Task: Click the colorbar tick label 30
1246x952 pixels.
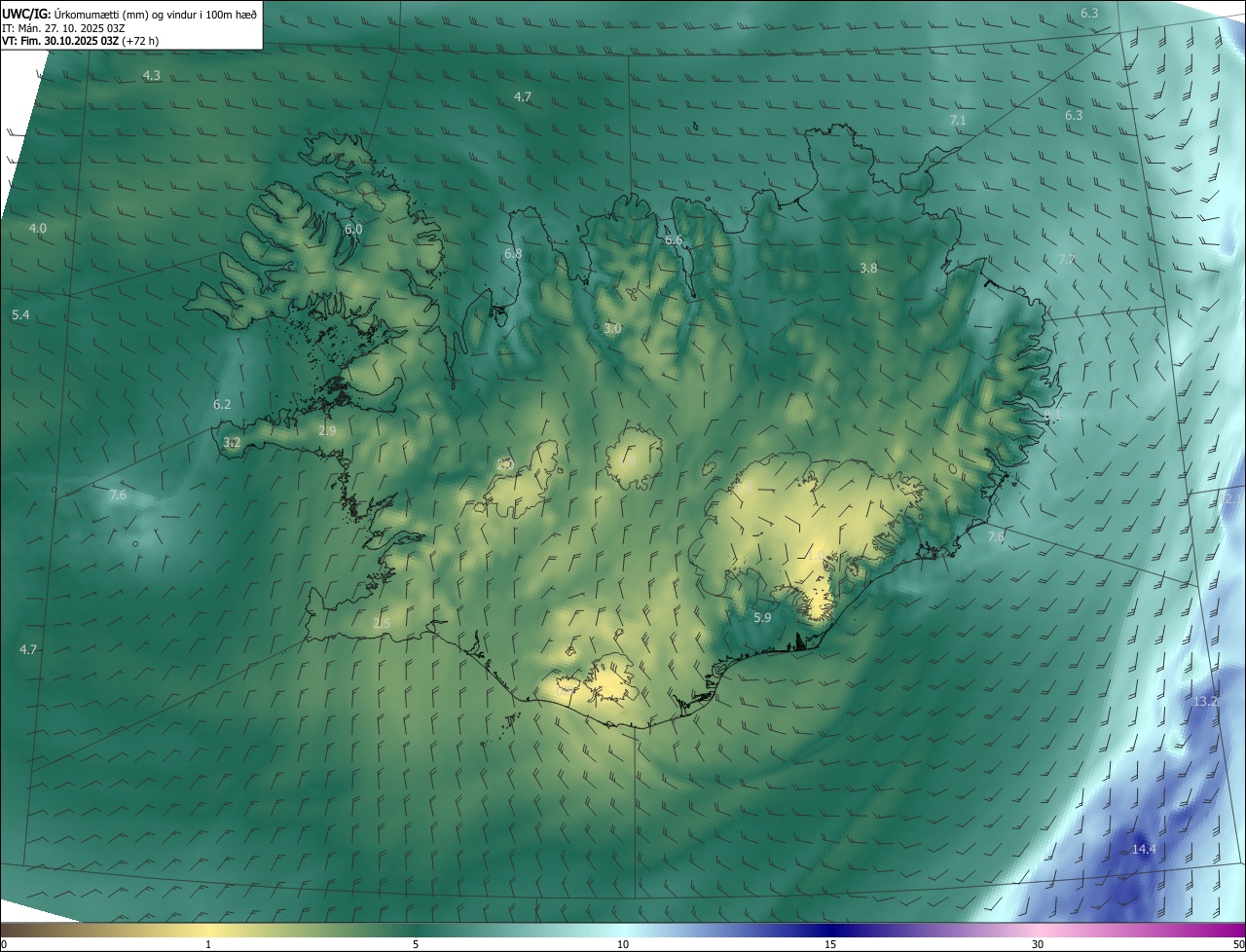Action: 1038,944
